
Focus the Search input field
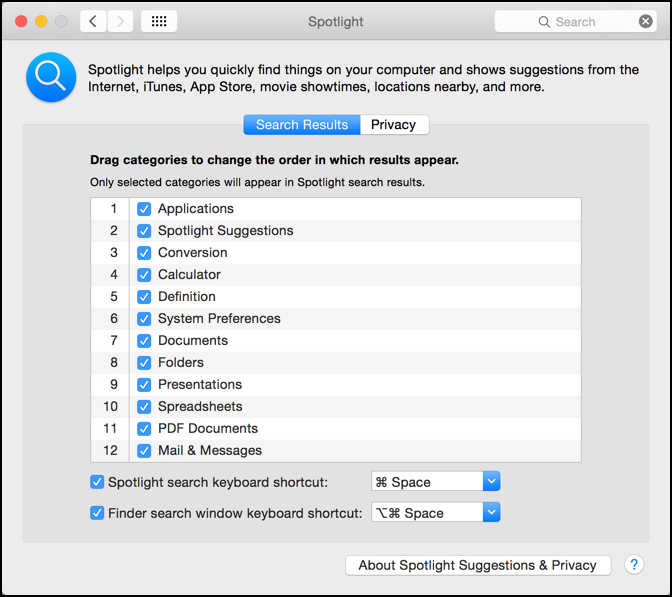coord(575,21)
